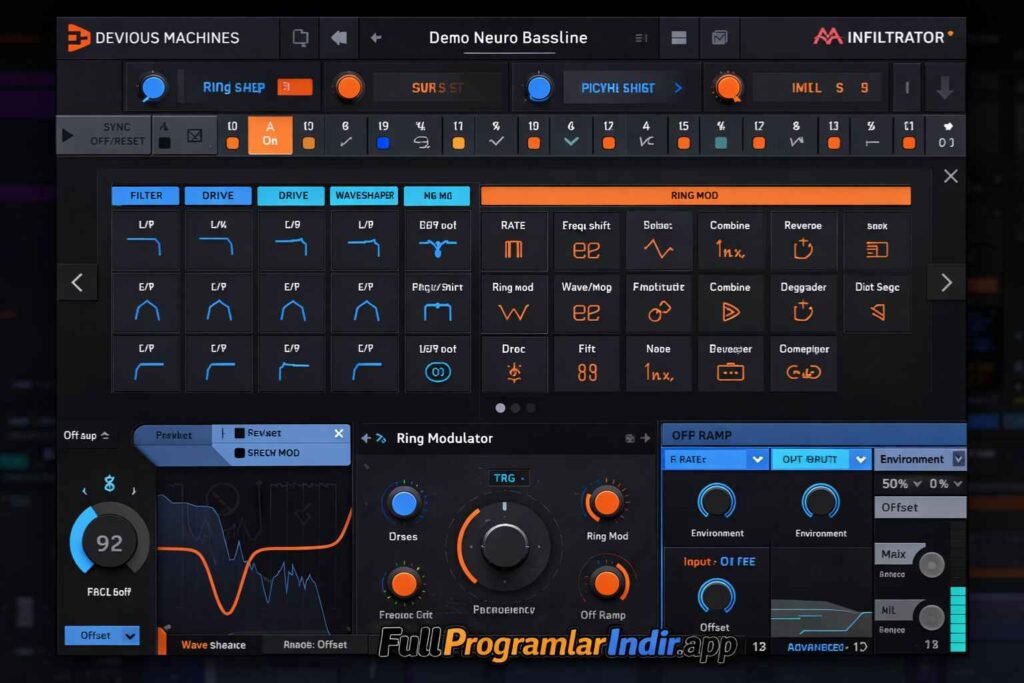Viewport: 1024px width, 683px height.
Task: Select the Degrader effect icon
Action: tap(804, 303)
